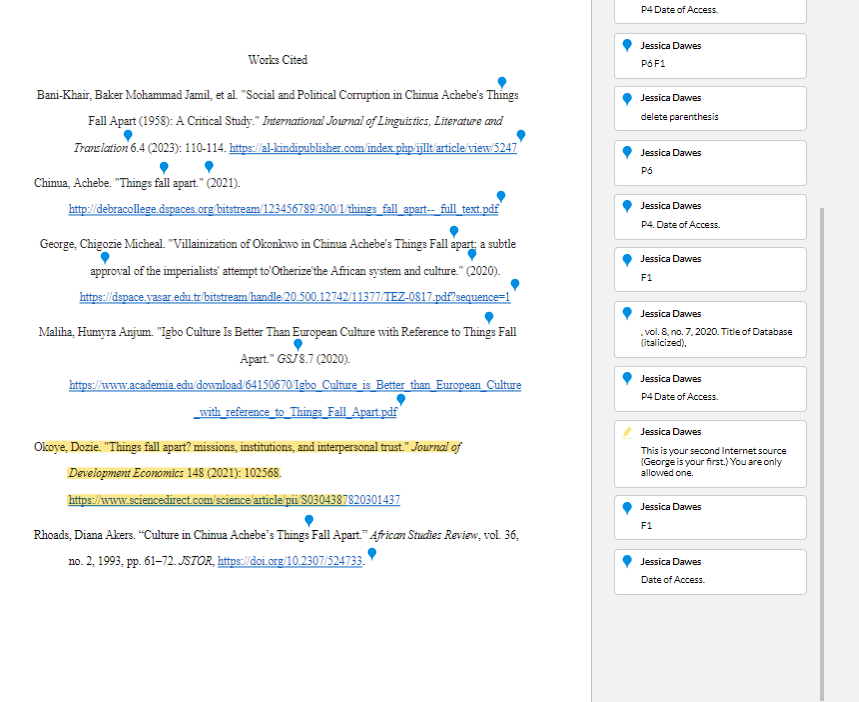859x702 pixels.
Task: Select the comment pin above "GSJ 8.7 (2020)"
Action: [x=298, y=345]
